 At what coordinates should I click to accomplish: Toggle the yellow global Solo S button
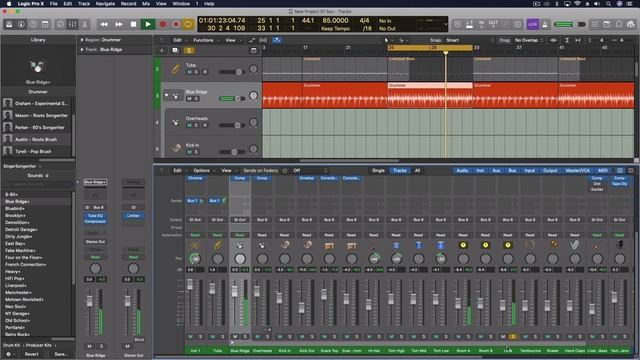[189, 51]
